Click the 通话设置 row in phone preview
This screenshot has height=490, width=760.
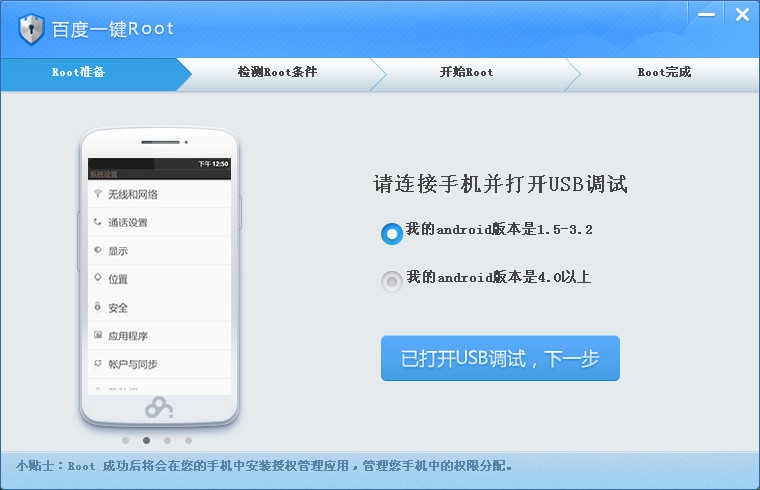159,222
